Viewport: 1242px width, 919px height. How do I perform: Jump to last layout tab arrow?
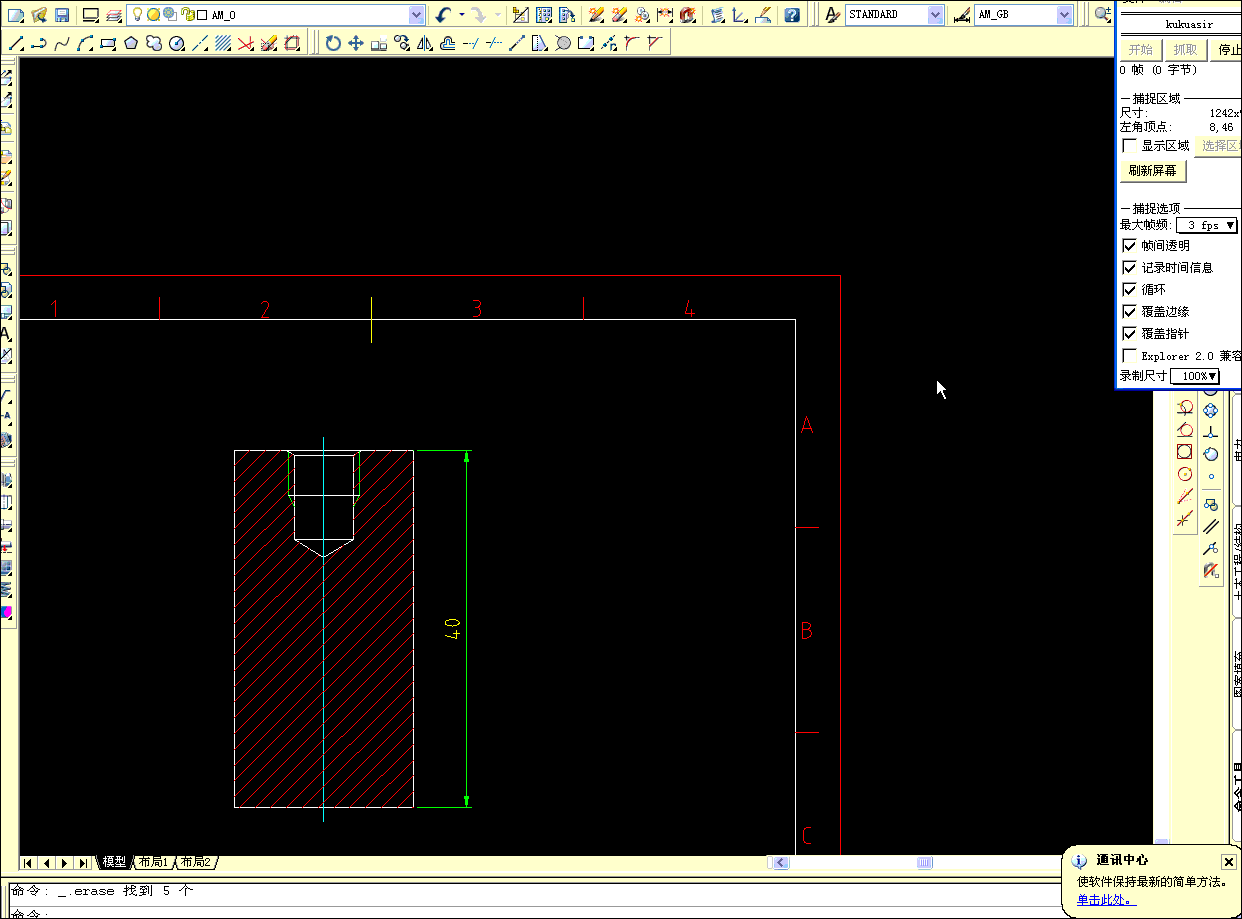coord(83,863)
